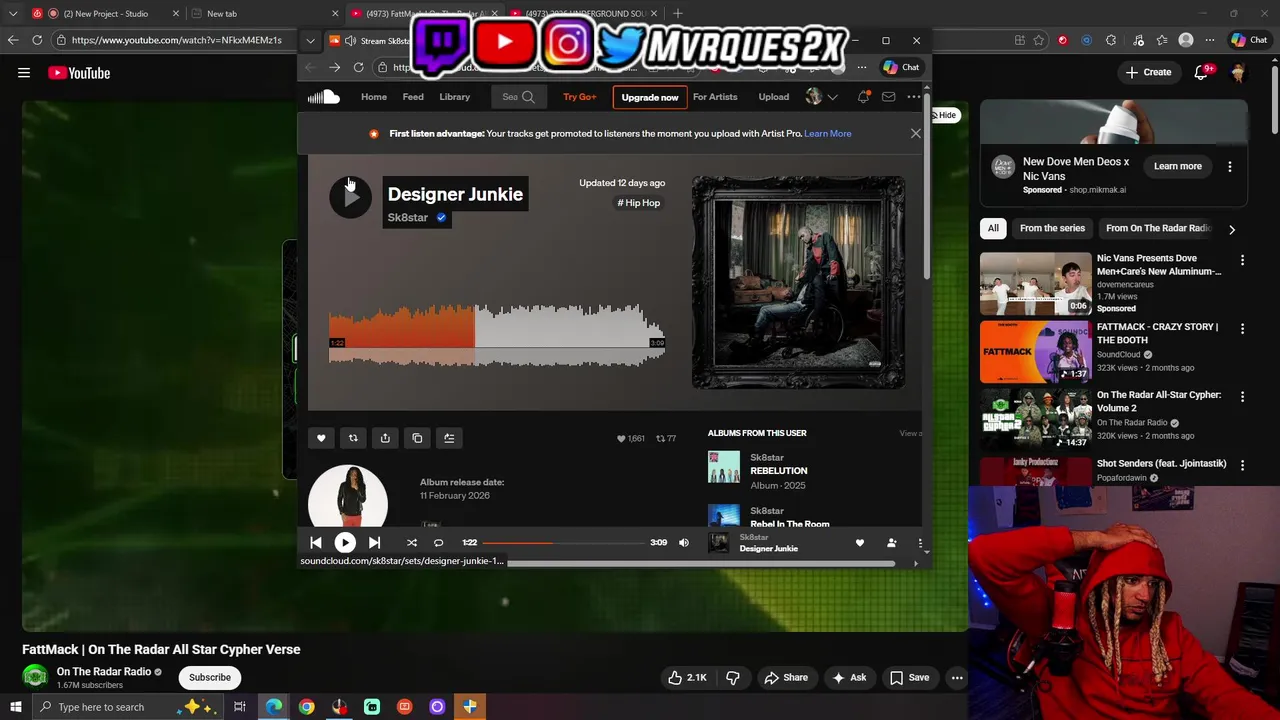Switch to the New Project - Studio browser tab

105,13
